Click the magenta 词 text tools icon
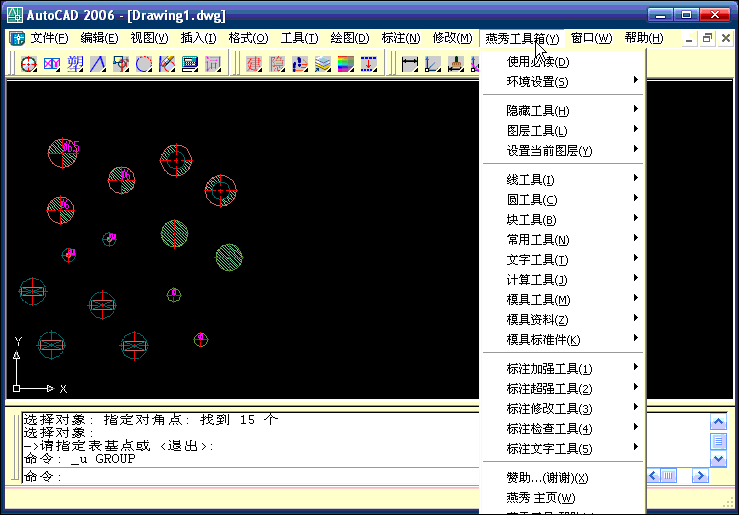The width and height of the screenshot is (739, 515). point(213,64)
